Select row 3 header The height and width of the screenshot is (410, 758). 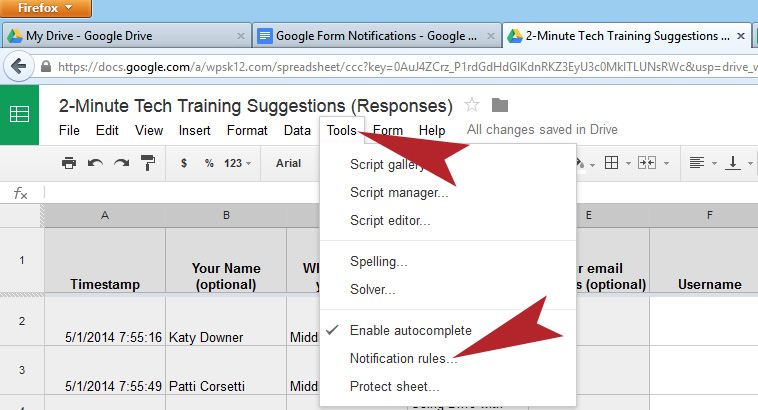tap(22, 370)
